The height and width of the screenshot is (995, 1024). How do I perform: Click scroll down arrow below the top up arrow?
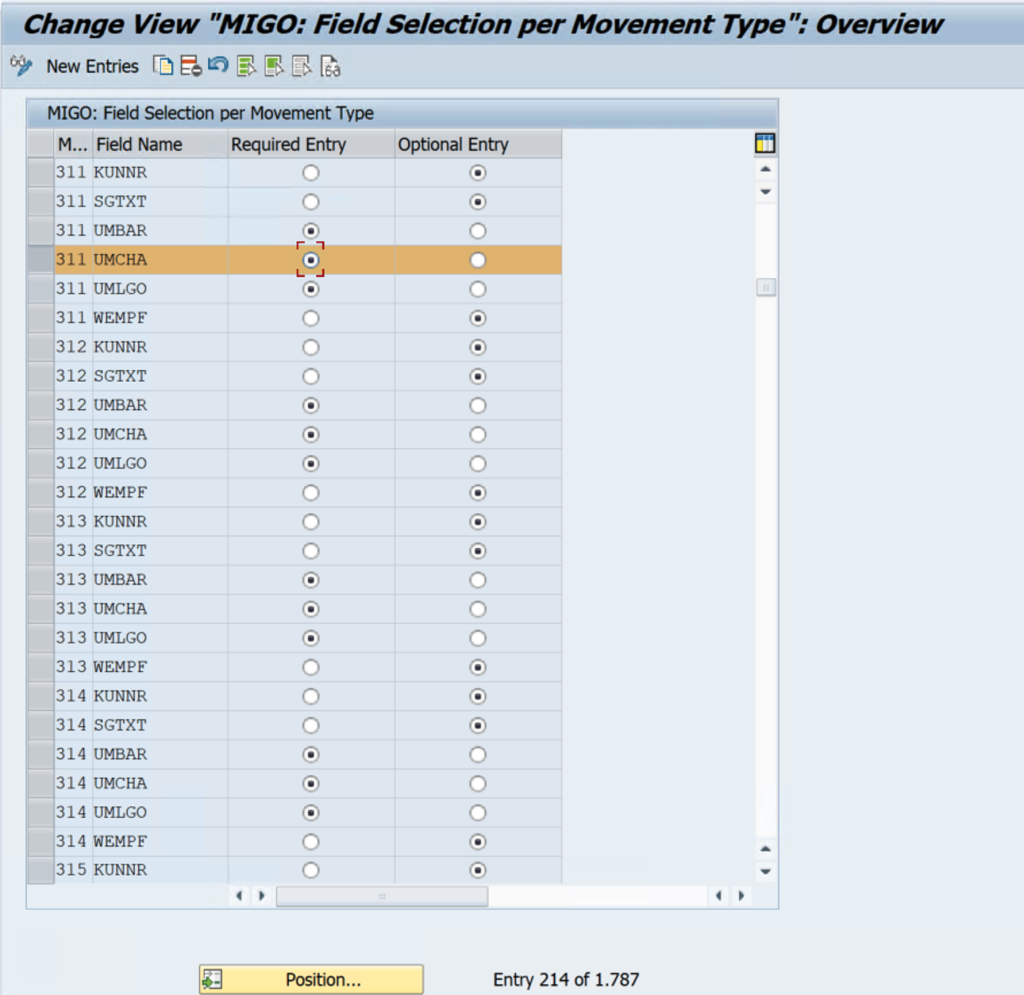coord(766,192)
